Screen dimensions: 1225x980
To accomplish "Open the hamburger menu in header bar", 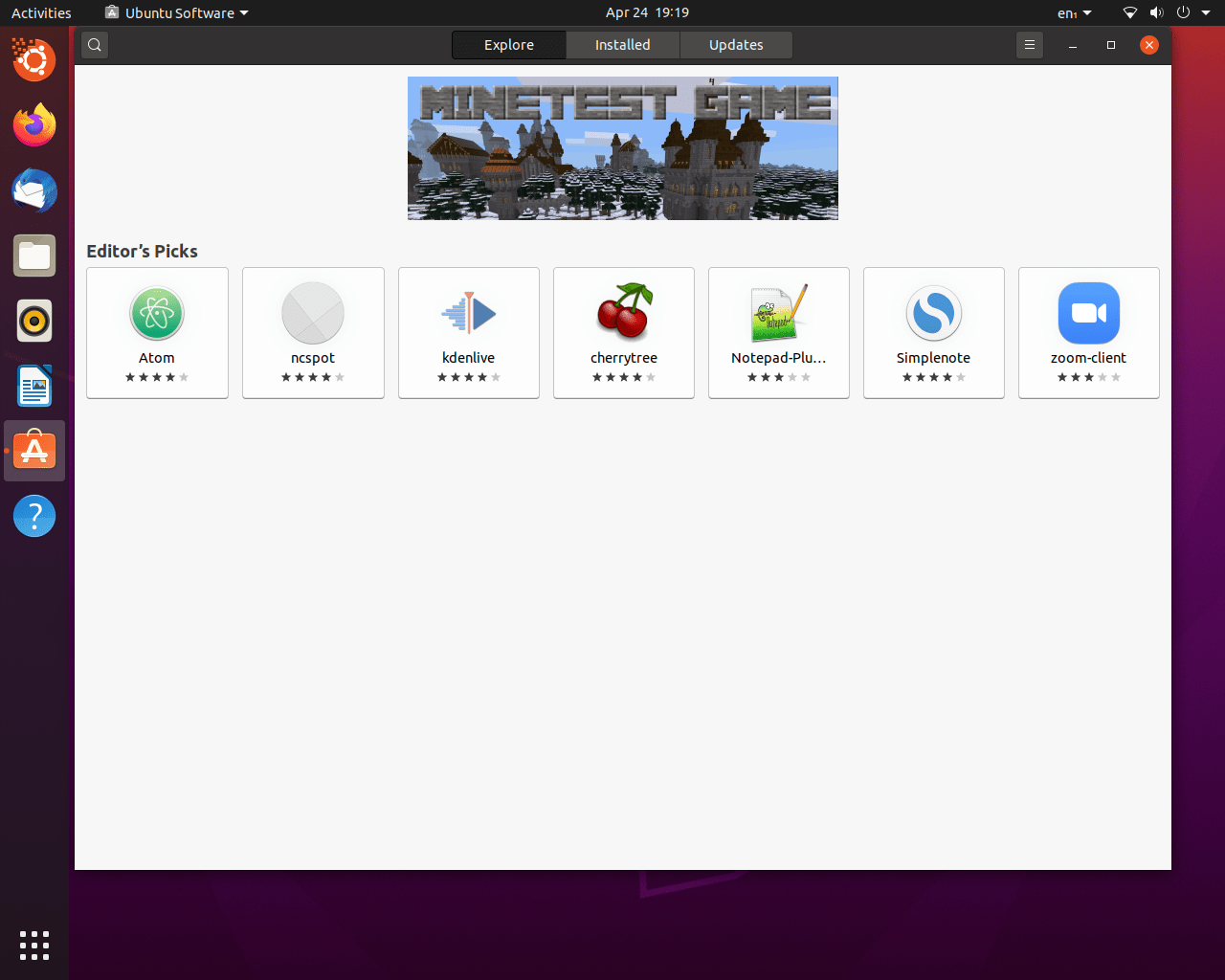I will pos(1030,45).
